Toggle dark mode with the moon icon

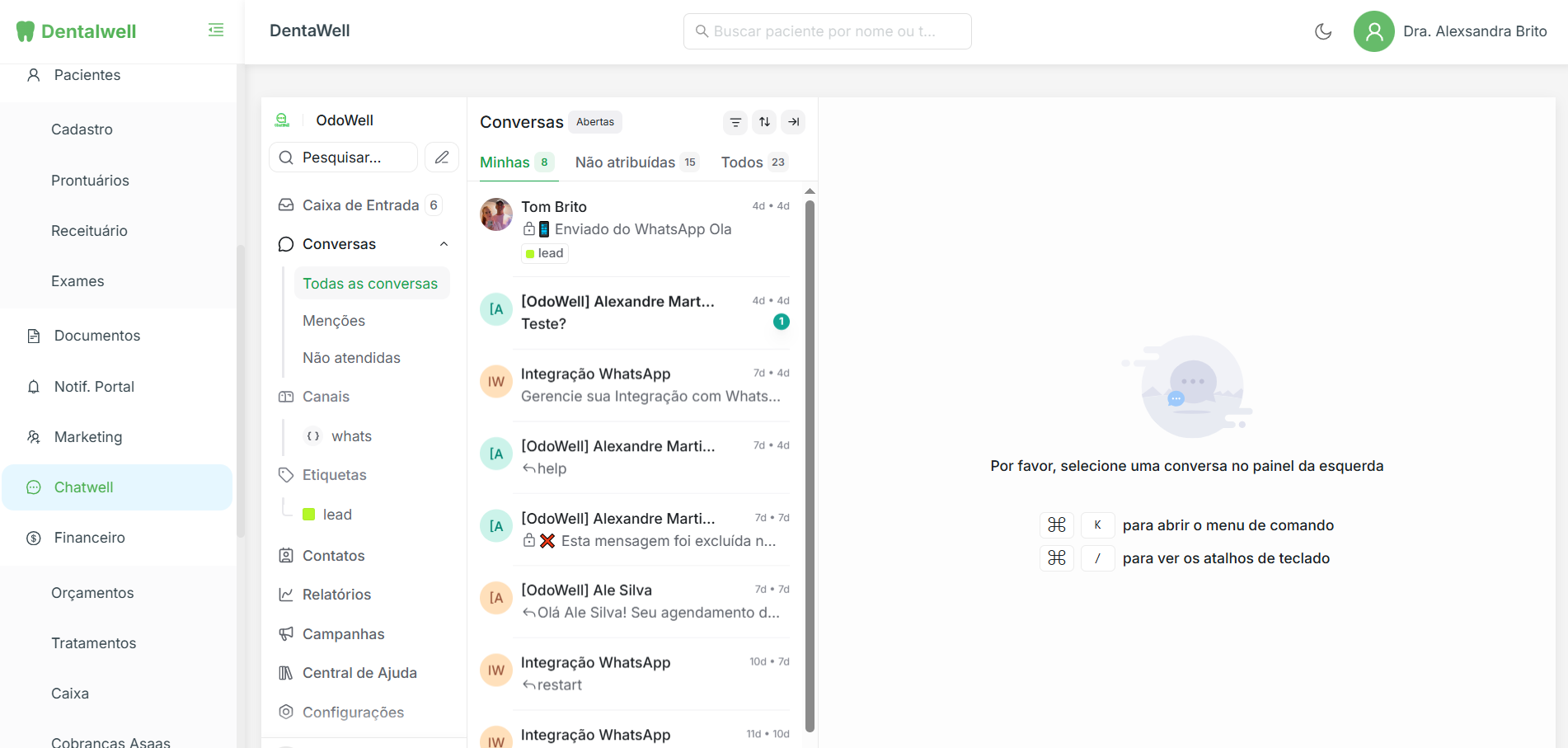(1323, 31)
